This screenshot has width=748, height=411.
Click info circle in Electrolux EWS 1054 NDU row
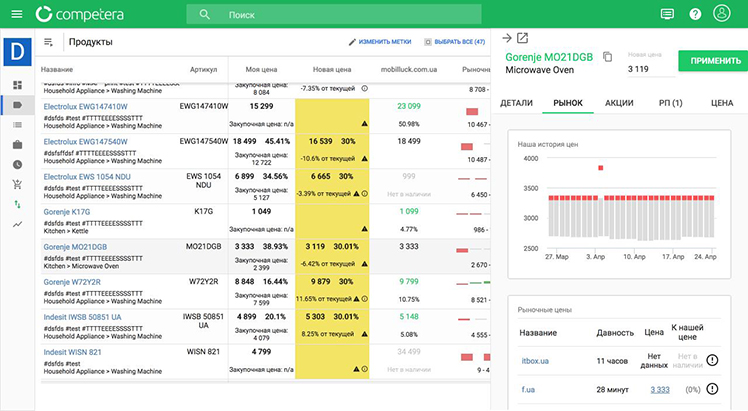point(364,194)
